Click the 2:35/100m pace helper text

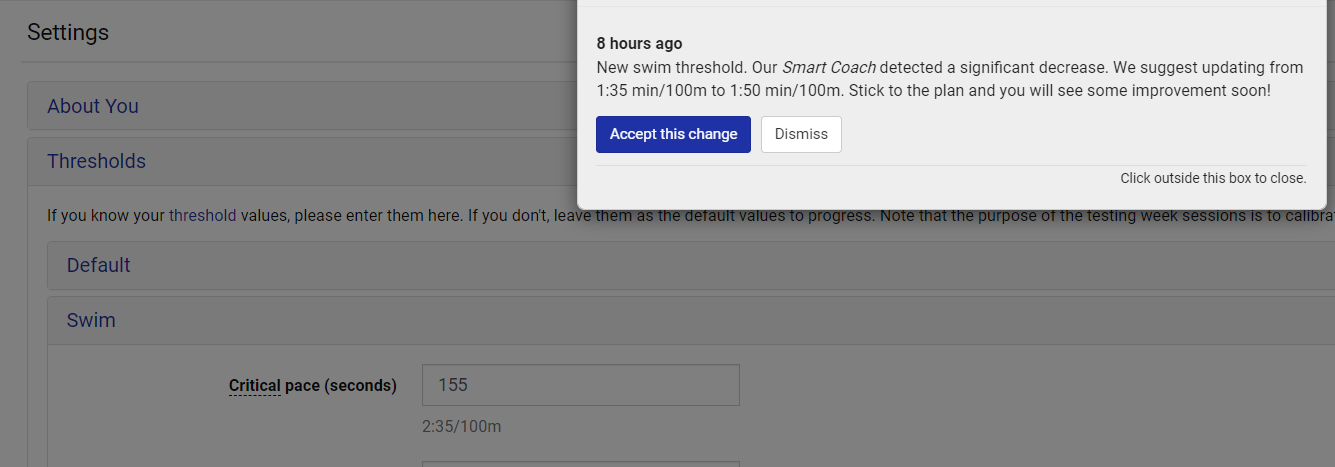(x=462, y=426)
